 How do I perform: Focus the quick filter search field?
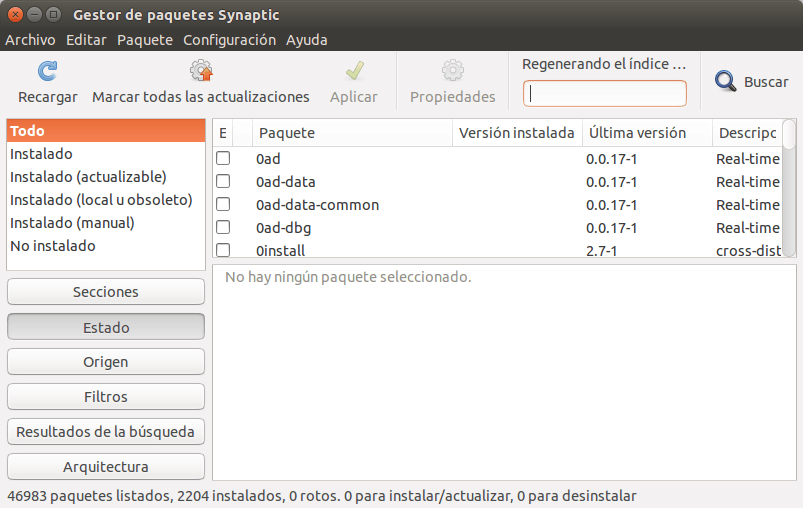pyautogui.click(x=605, y=93)
